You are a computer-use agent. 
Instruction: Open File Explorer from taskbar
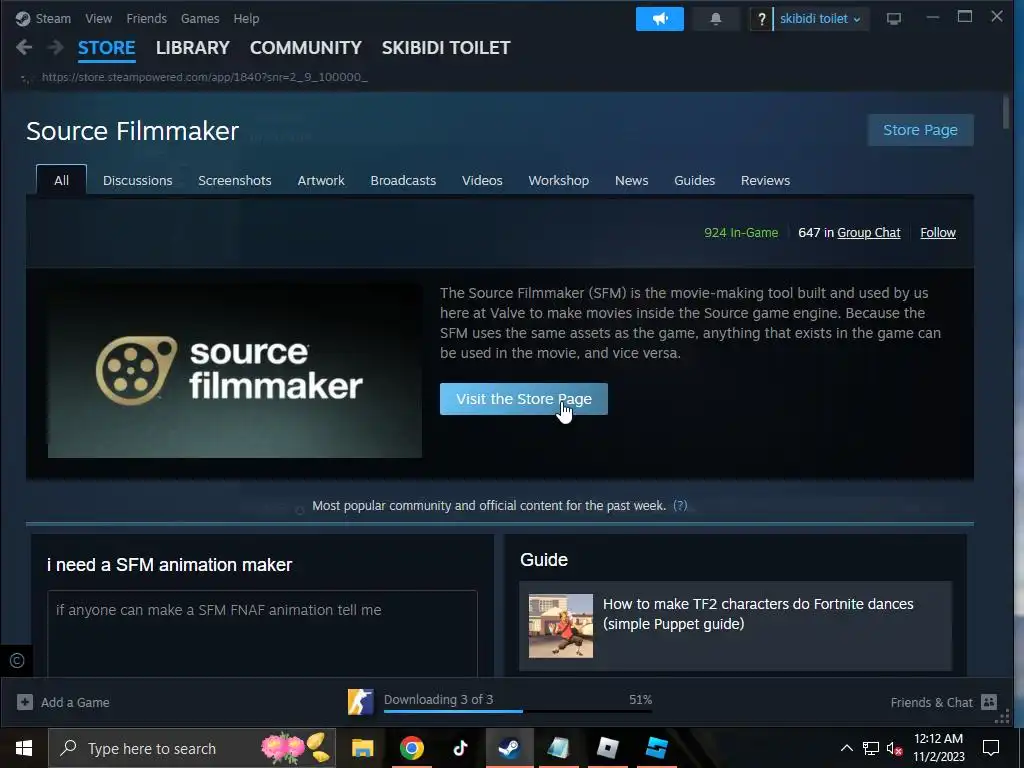coord(362,748)
